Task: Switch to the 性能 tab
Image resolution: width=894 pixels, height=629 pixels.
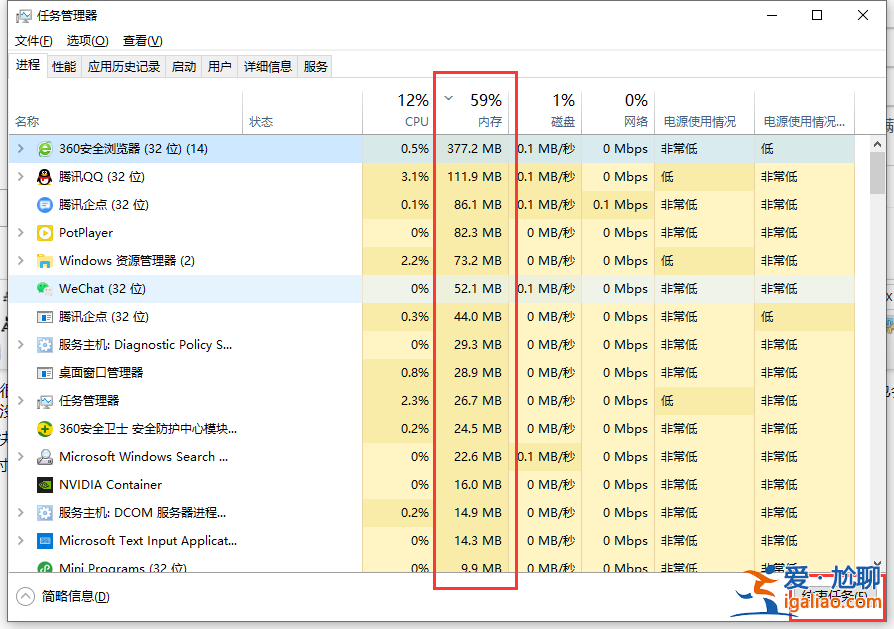Action: coord(64,66)
